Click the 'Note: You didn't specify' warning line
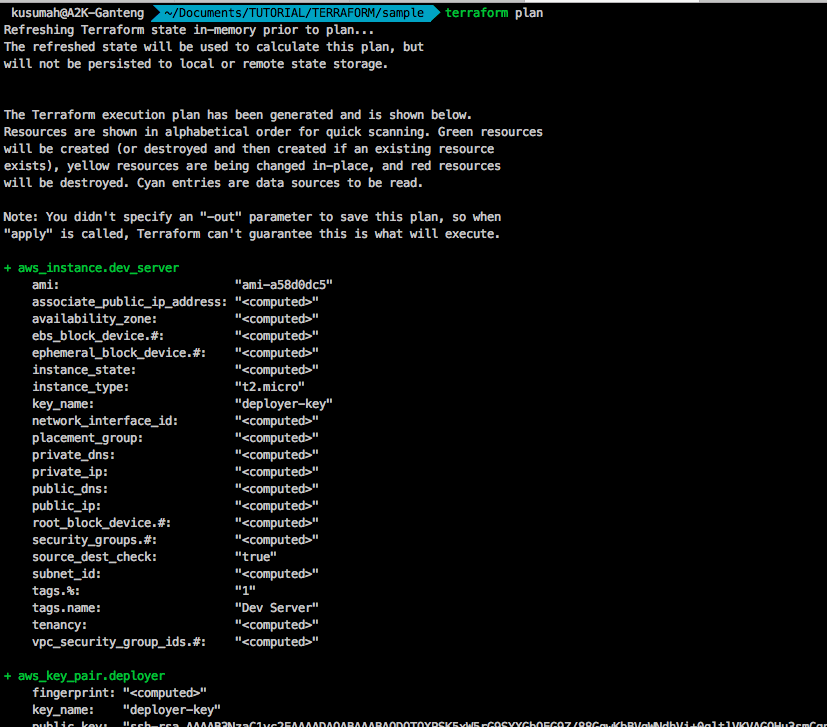The height and width of the screenshot is (727, 827). [252, 217]
